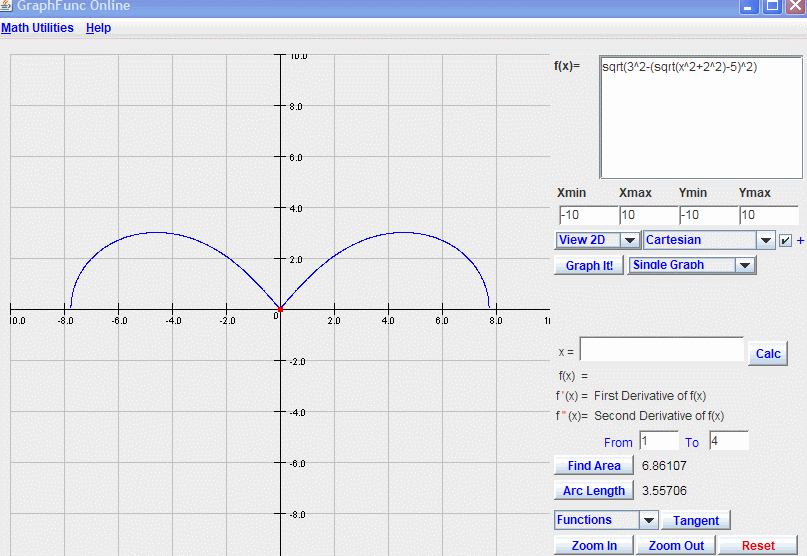Click the Graph It! button
This screenshot has height=556, width=807.
point(589,266)
